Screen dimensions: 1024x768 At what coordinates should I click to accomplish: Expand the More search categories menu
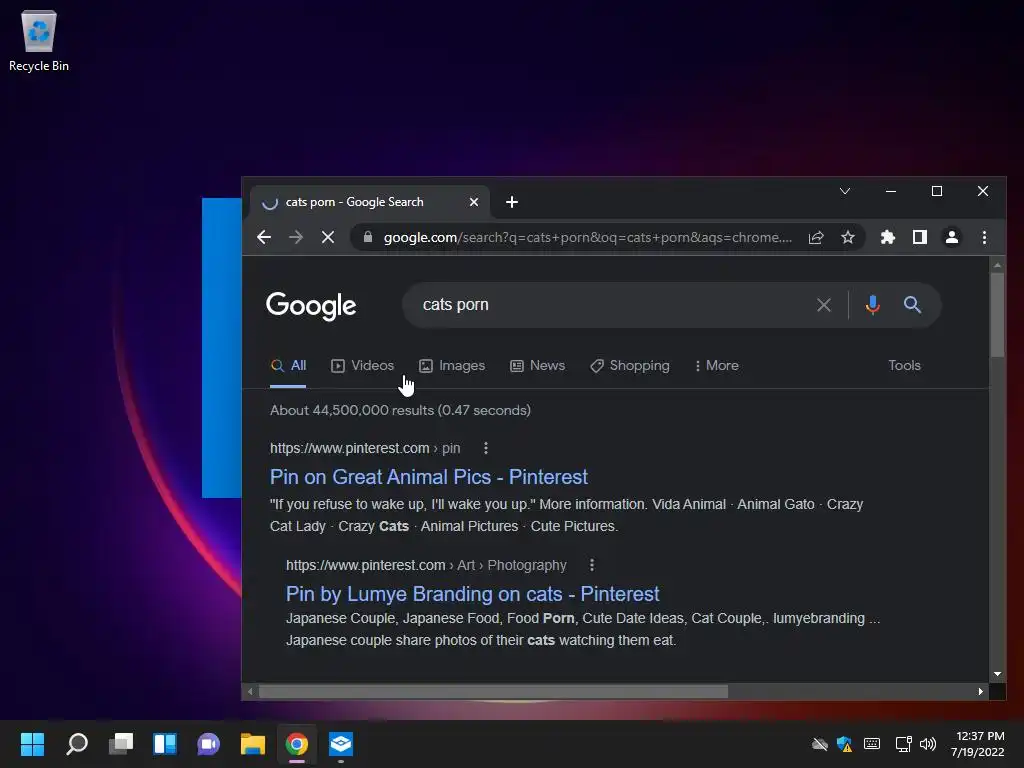point(716,365)
